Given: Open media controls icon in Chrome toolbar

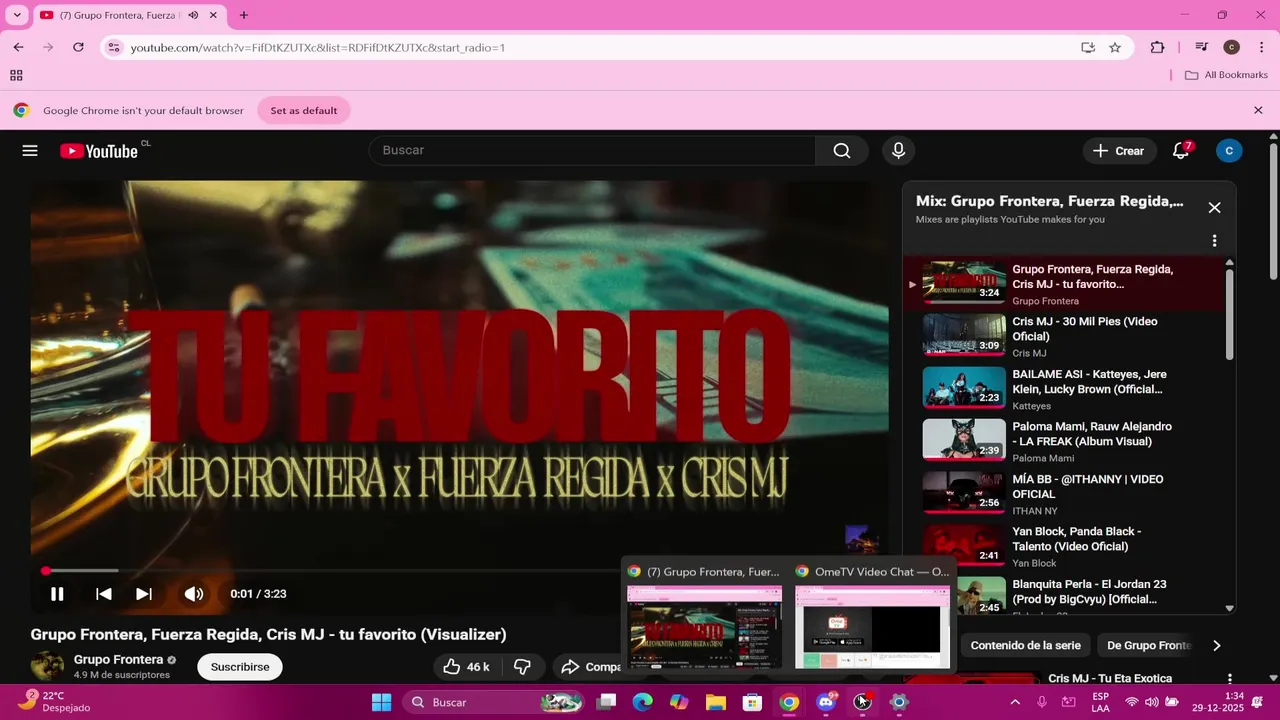Looking at the screenshot, I should click(x=1202, y=47).
